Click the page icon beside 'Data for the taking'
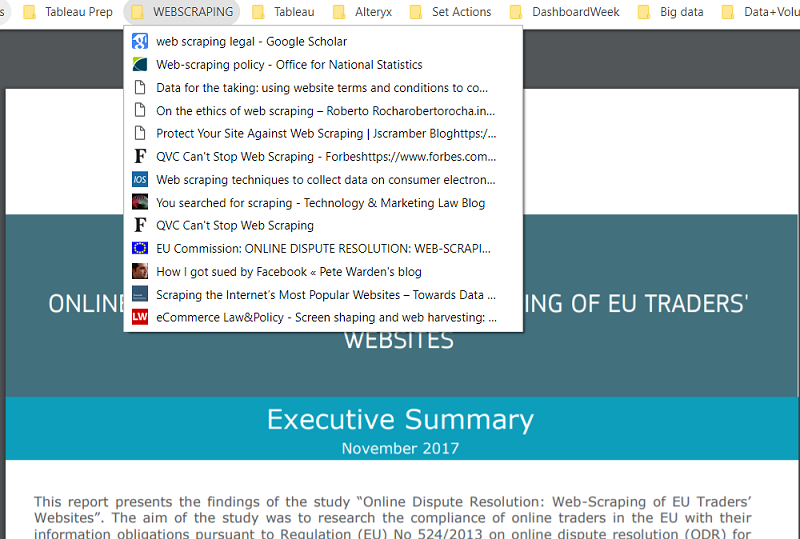Viewport: 800px width, 539px height. pyautogui.click(x=140, y=87)
